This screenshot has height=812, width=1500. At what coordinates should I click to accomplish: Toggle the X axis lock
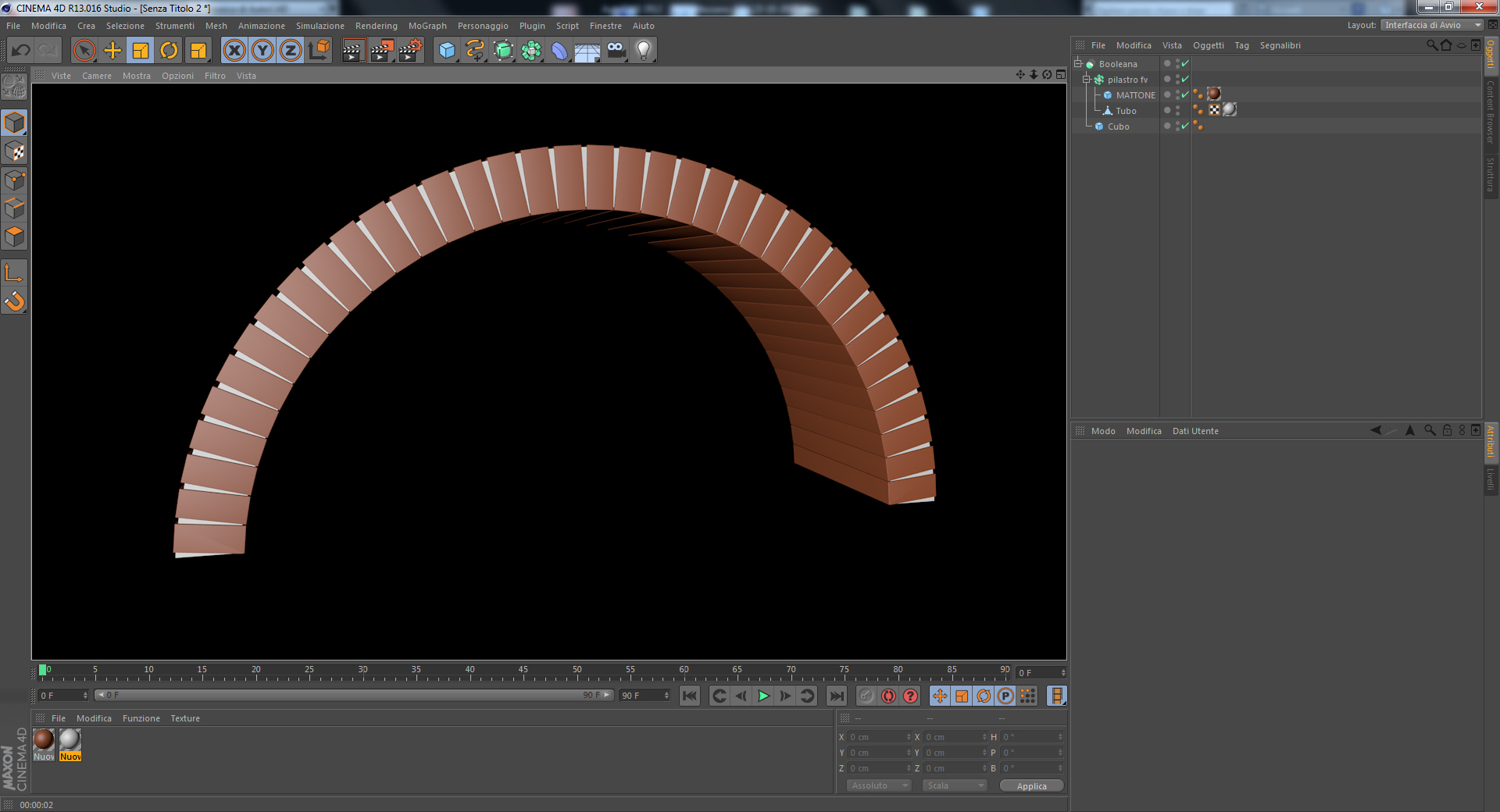click(x=234, y=51)
